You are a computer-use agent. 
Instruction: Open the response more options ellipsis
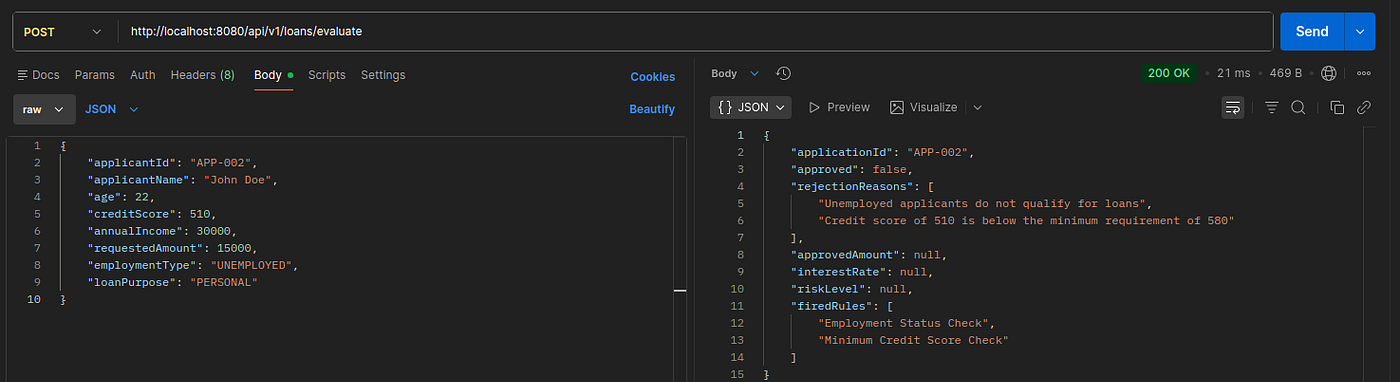pos(1364,73)
